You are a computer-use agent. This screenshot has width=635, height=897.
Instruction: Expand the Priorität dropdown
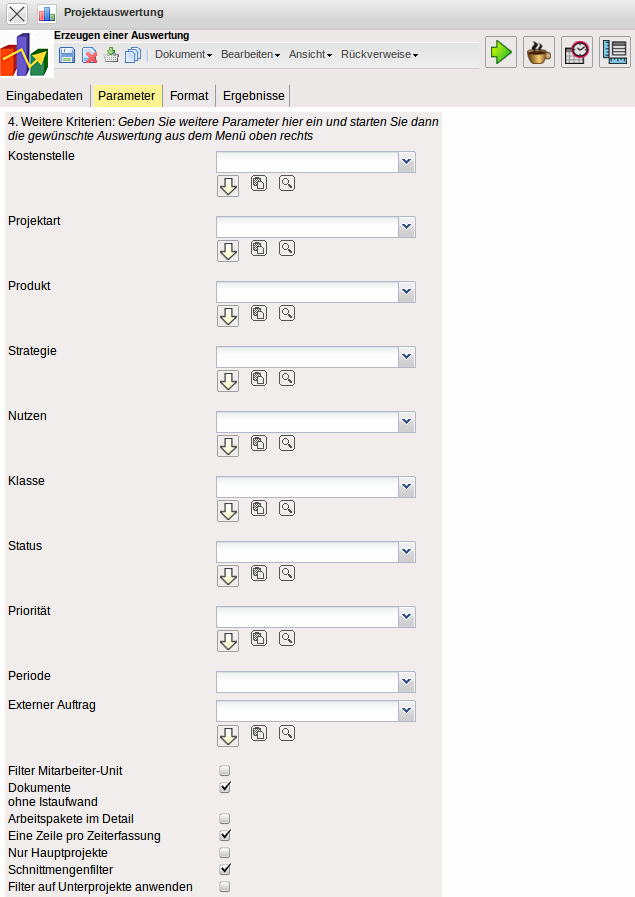(x=406, y=617)
